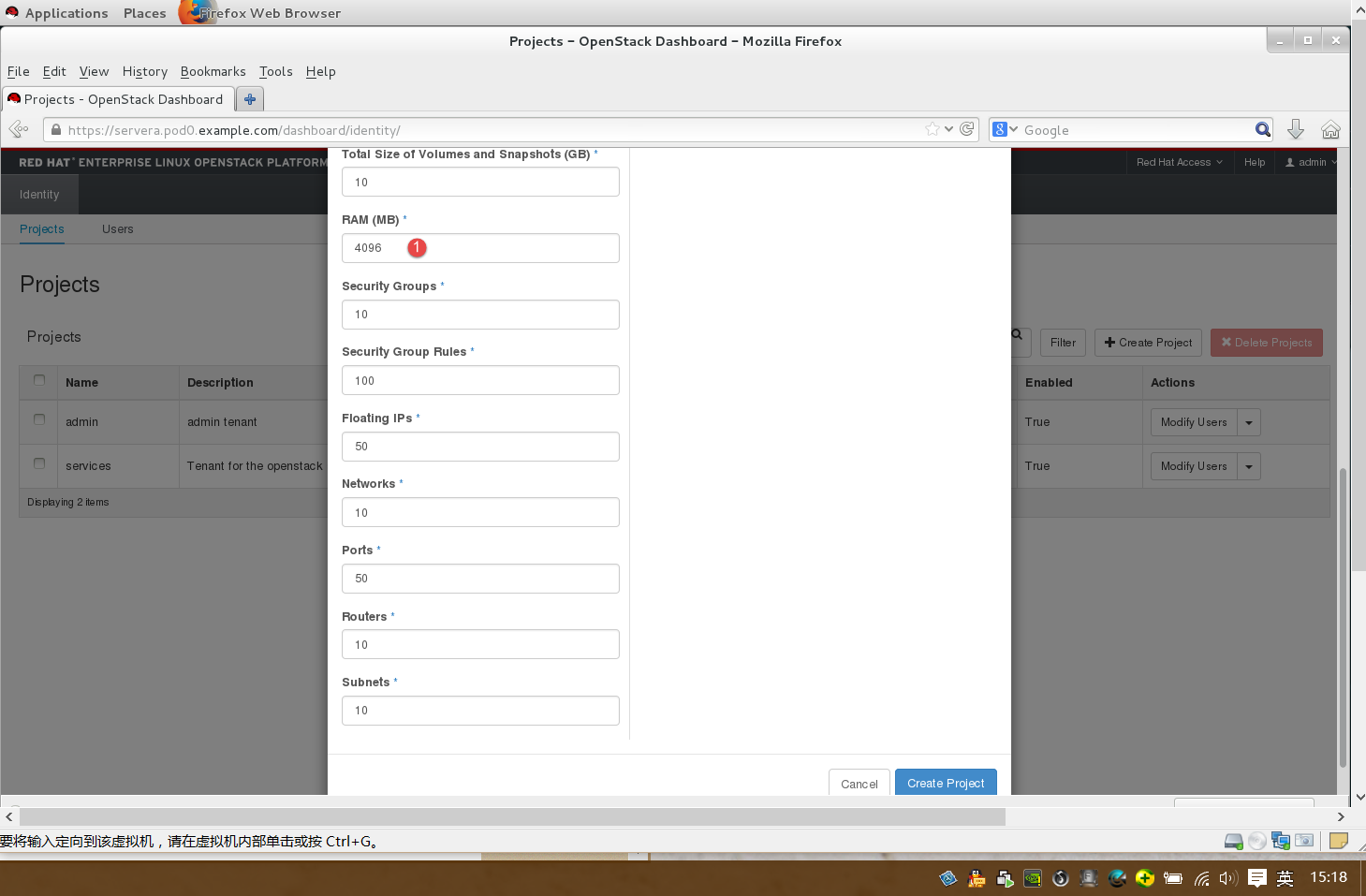Open the Tools menu
The height and width of the screenshot is (896, 1366).
pos(276,71)
